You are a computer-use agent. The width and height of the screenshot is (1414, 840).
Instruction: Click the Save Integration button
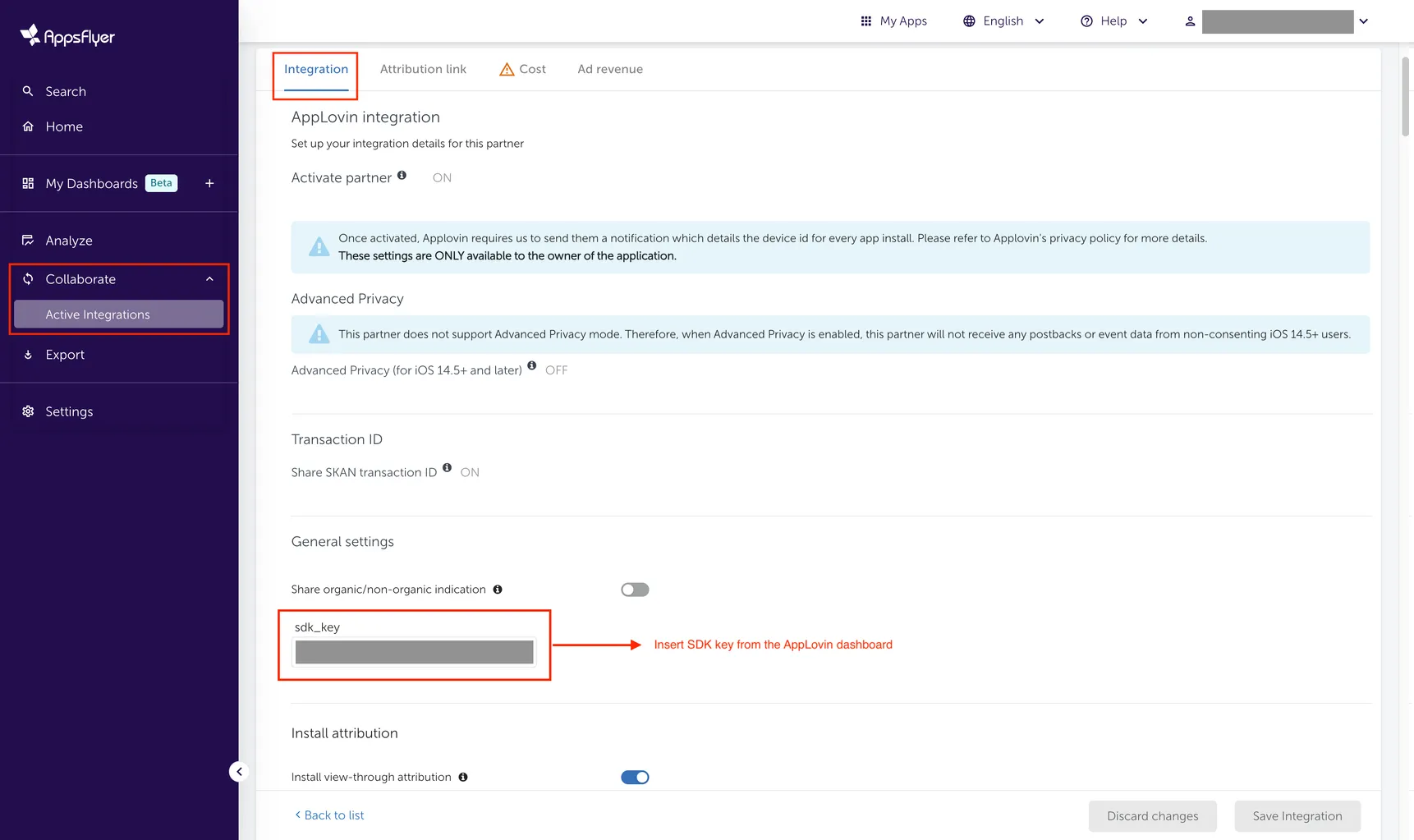click(x=1297, y=815)
